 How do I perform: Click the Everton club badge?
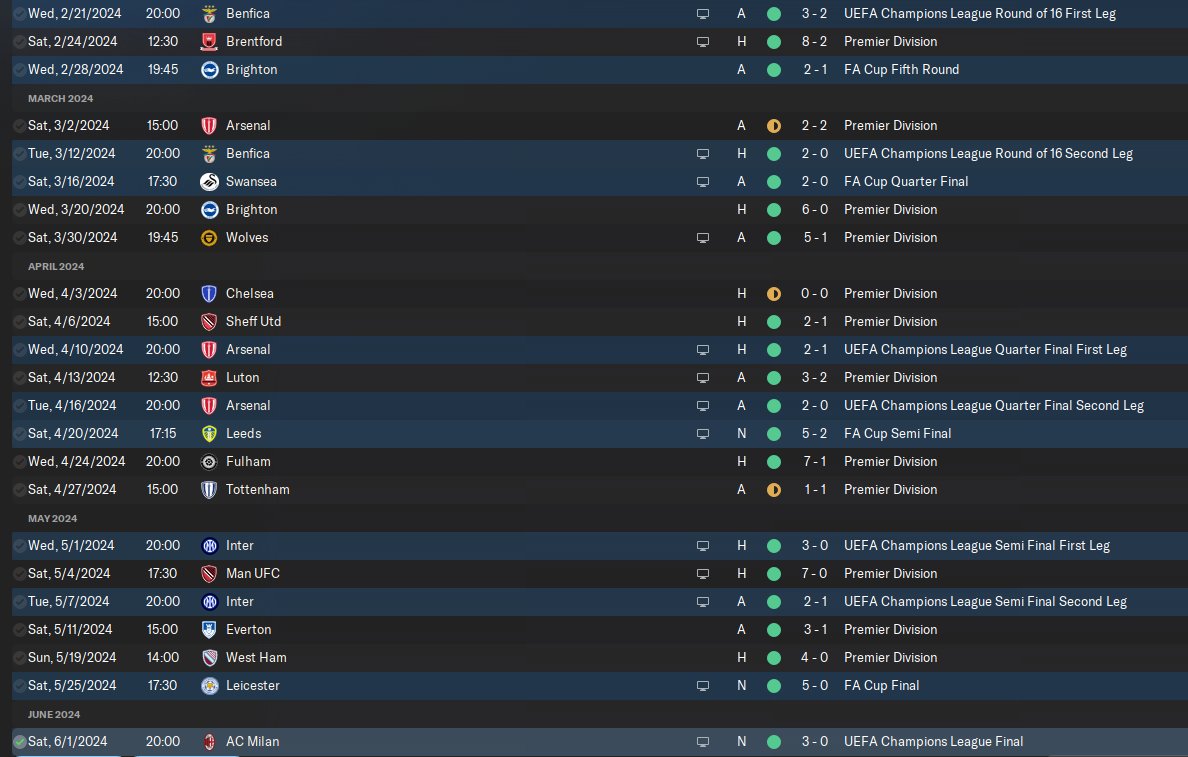tap(209, 630)
